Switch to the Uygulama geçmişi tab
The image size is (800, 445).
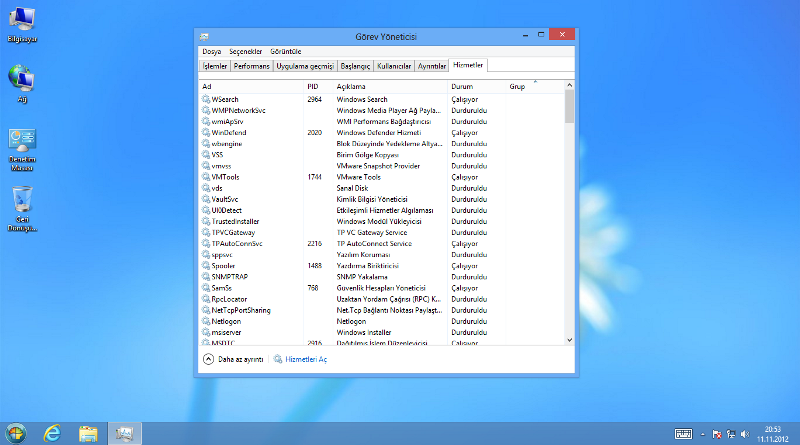tap(305, 66)
